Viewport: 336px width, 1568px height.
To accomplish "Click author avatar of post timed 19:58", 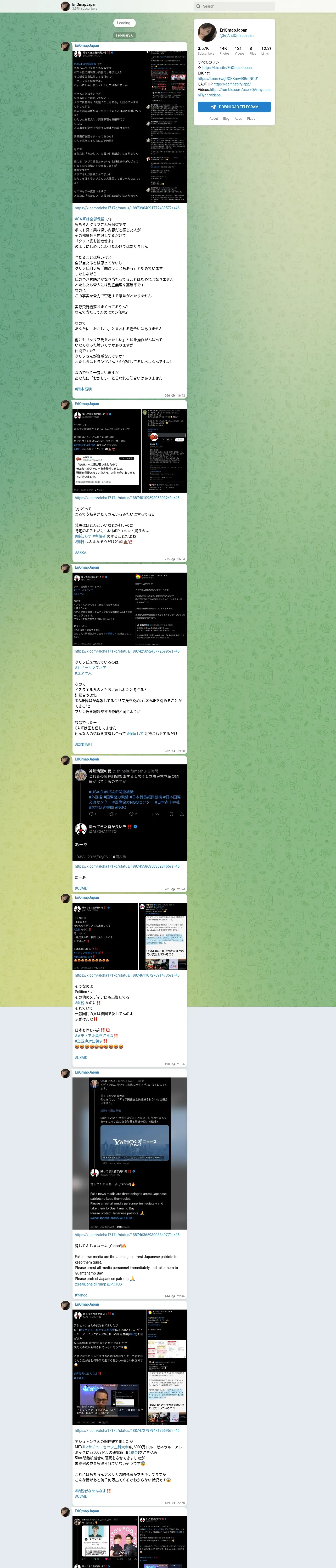I will click(x=65, y=568).
